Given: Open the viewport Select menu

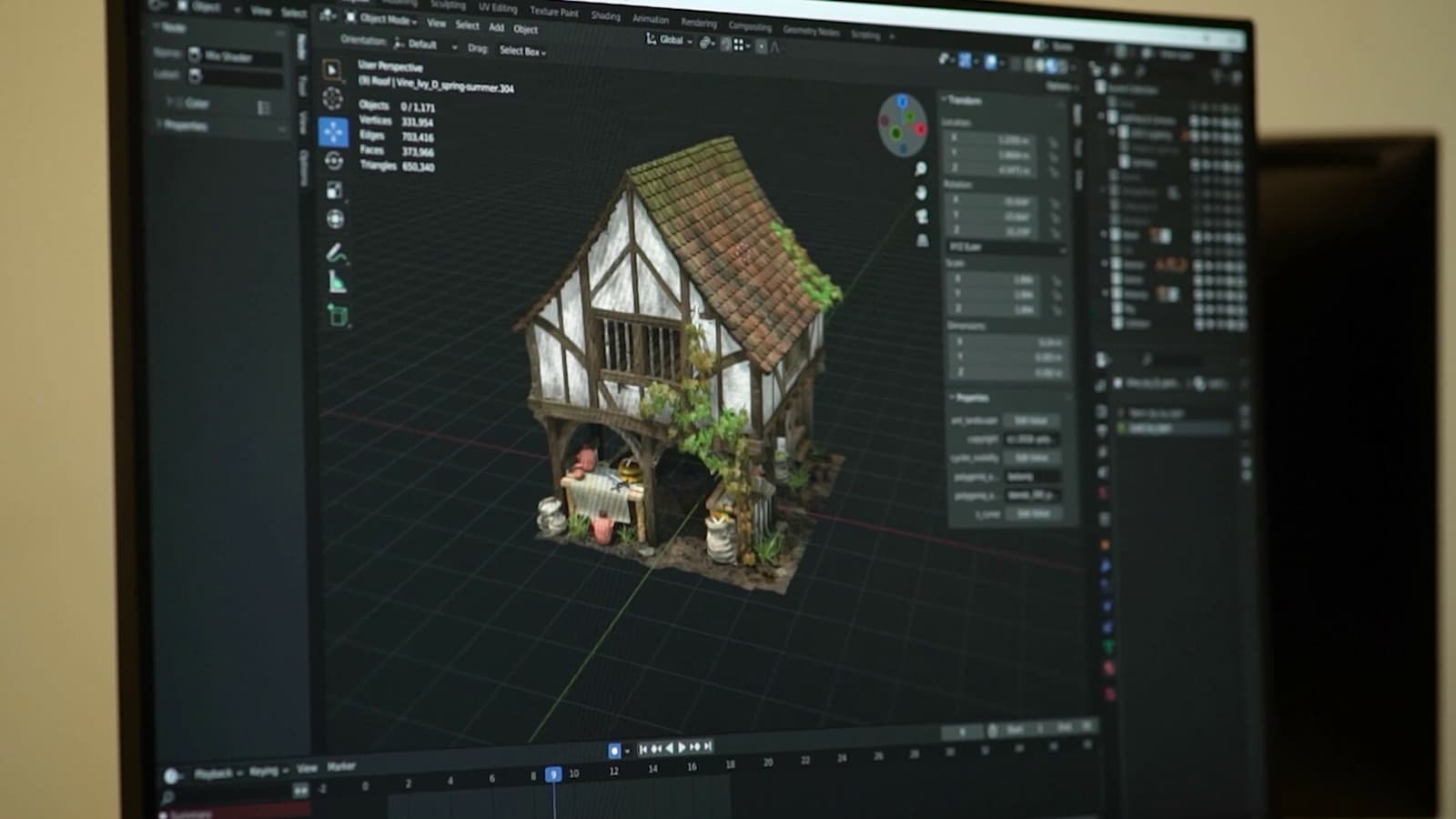Looking at the screenshot, I should click(x=467, y=25).
